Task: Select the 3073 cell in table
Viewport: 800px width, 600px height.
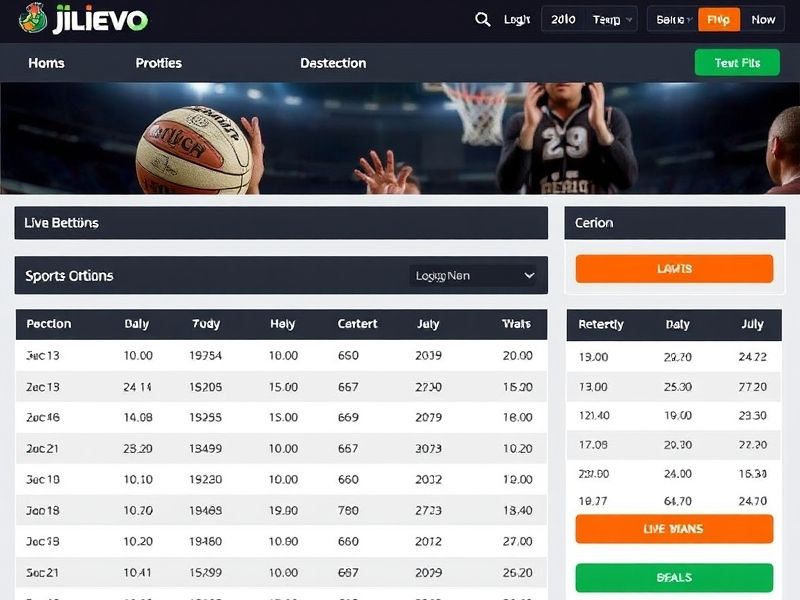Action: click(429, 448)
